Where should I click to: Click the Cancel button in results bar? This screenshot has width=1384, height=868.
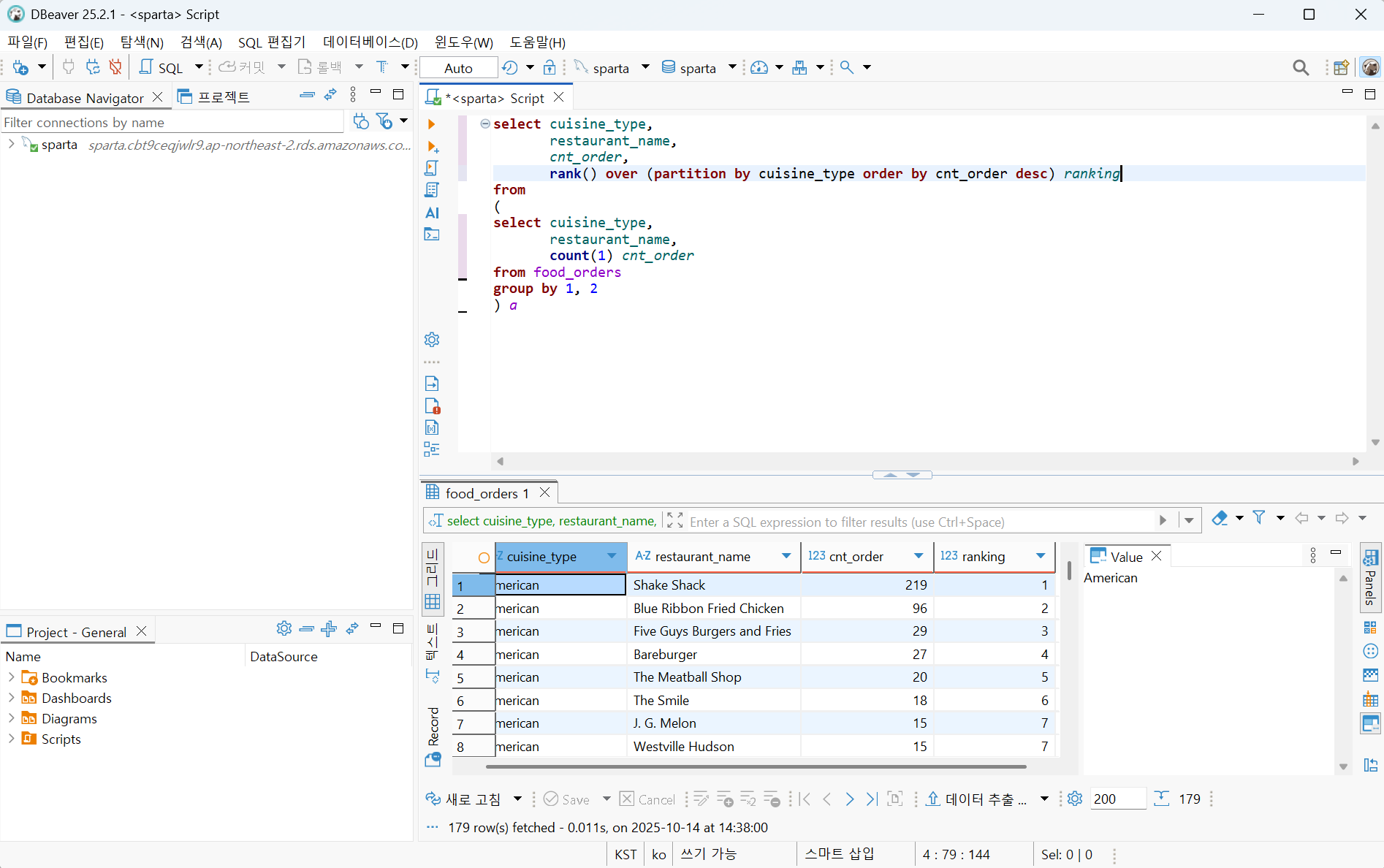[x=647, y=799]
